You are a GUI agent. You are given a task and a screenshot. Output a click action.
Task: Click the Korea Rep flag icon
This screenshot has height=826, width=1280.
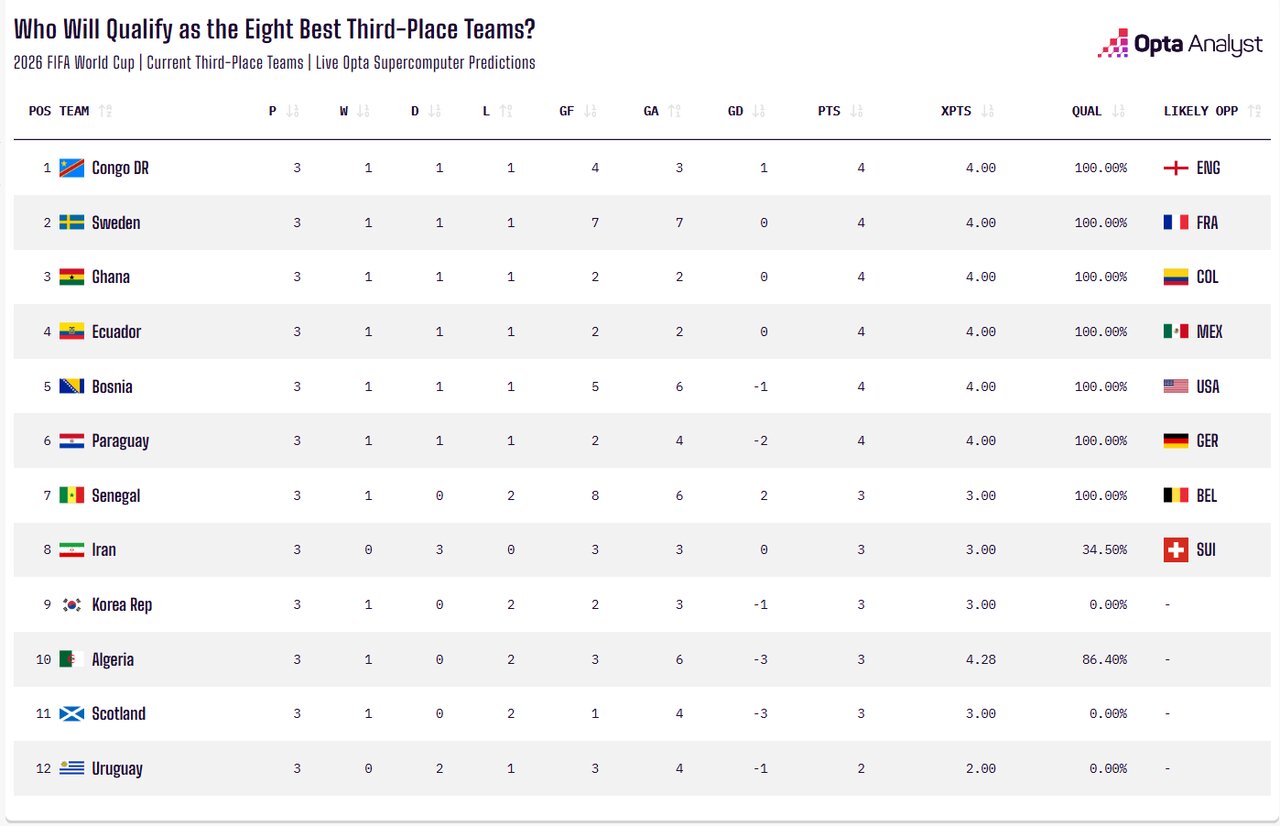(x=71, y=604)
